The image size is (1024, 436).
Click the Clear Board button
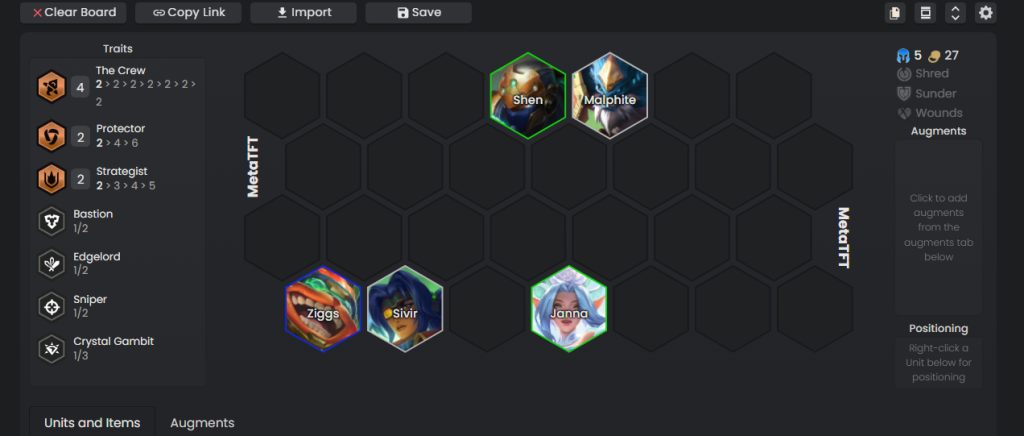[74, 12]
